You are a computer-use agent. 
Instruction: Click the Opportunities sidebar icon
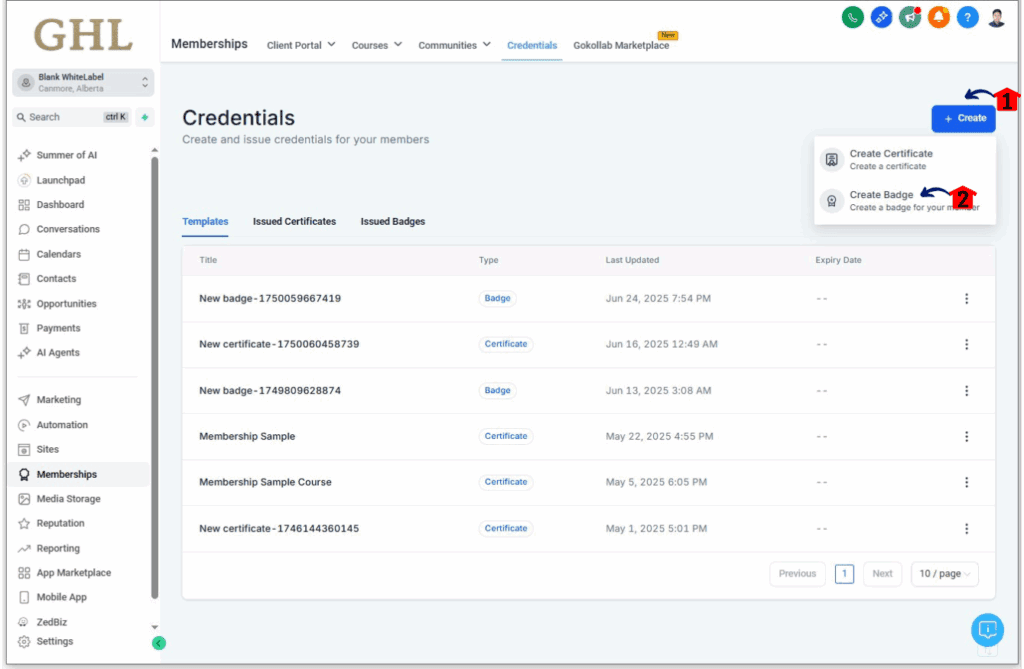[x=24, y=304]
